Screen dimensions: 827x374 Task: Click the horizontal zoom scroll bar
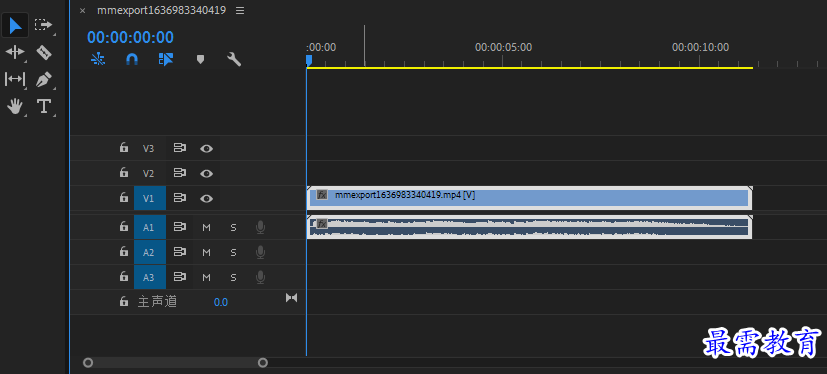point(175,362)
